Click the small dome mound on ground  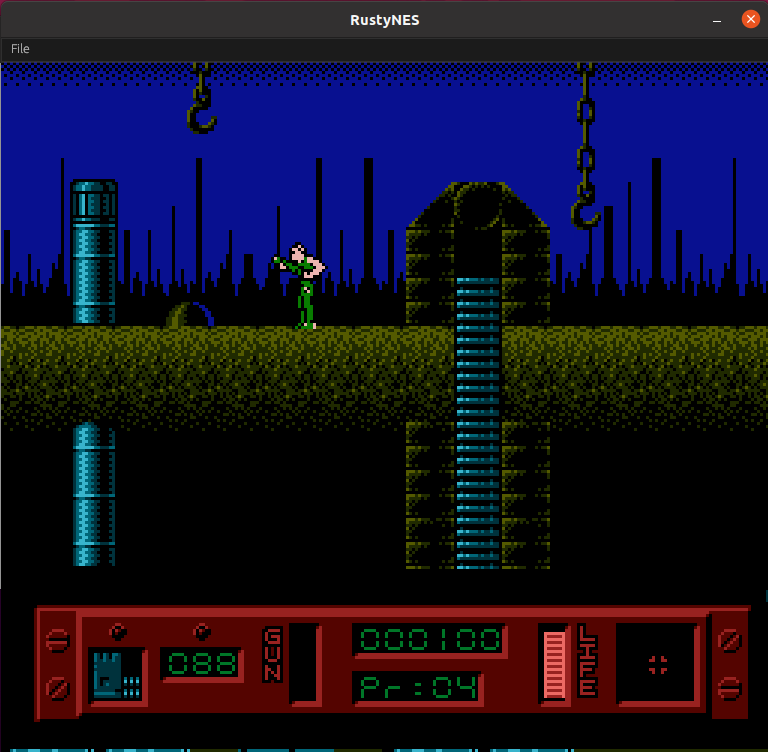click(190, 315)
